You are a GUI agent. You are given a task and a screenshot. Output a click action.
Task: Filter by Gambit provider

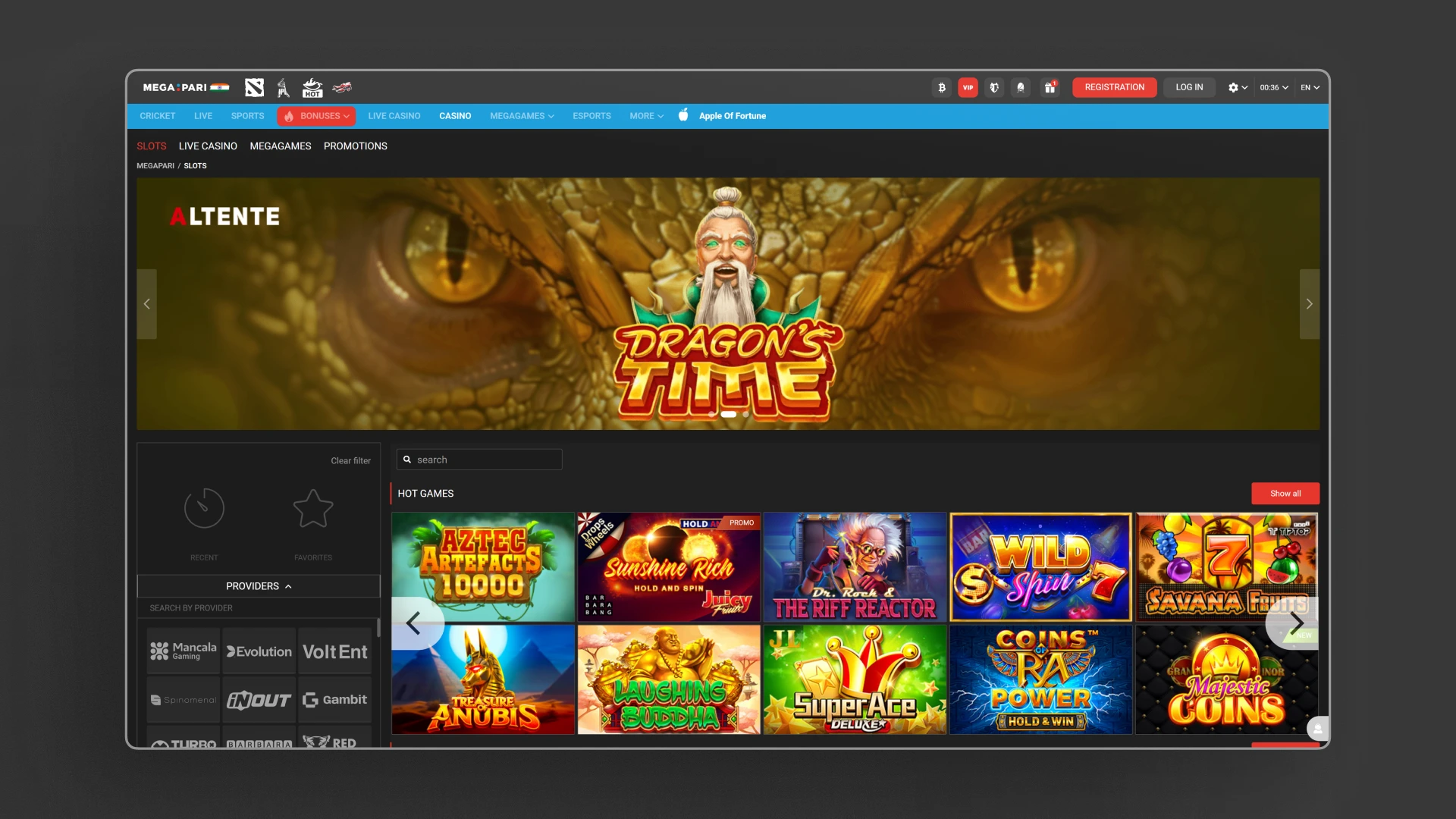coord(334,699)
